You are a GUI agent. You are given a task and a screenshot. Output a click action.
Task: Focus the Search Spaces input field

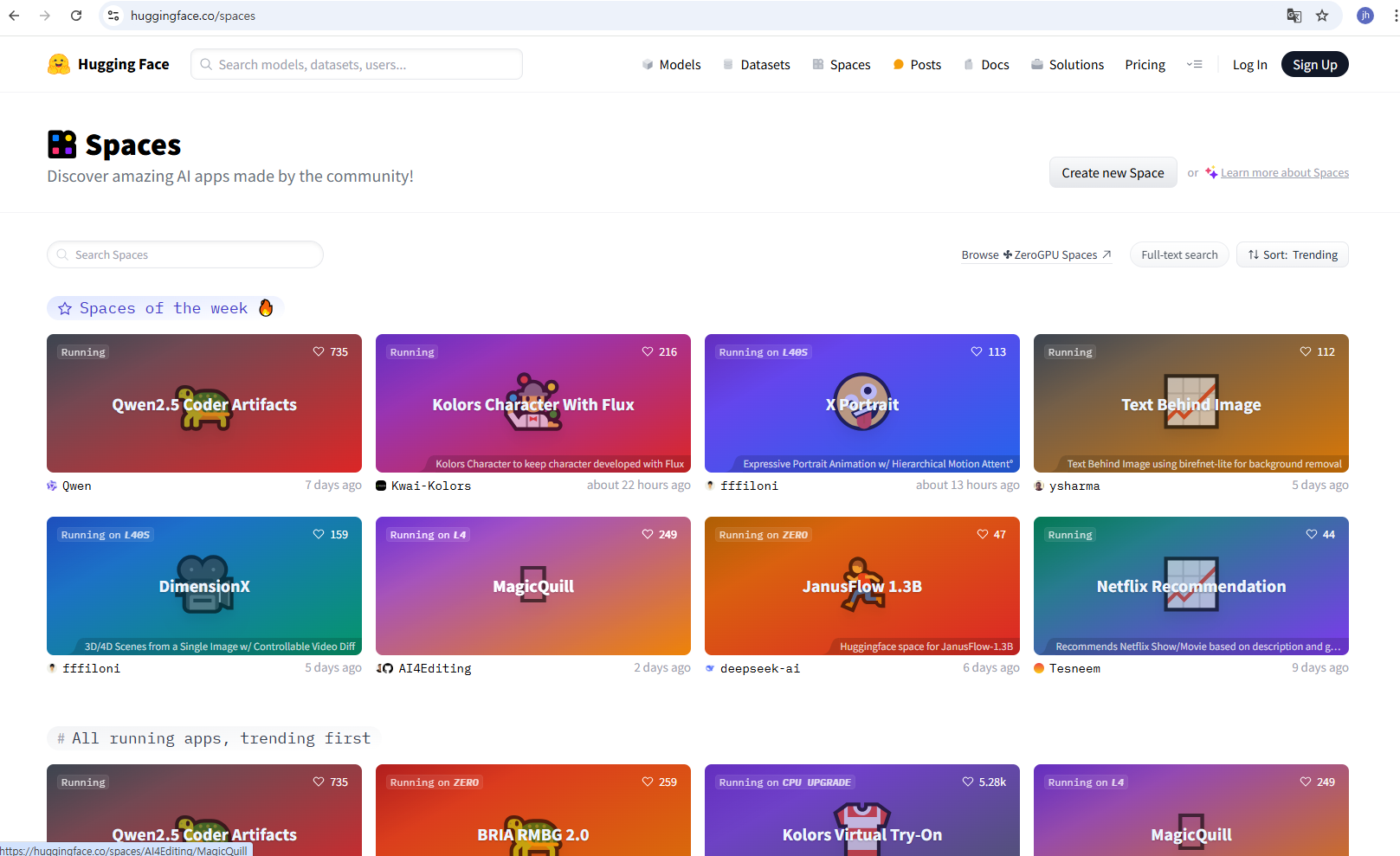click(185, 254)
